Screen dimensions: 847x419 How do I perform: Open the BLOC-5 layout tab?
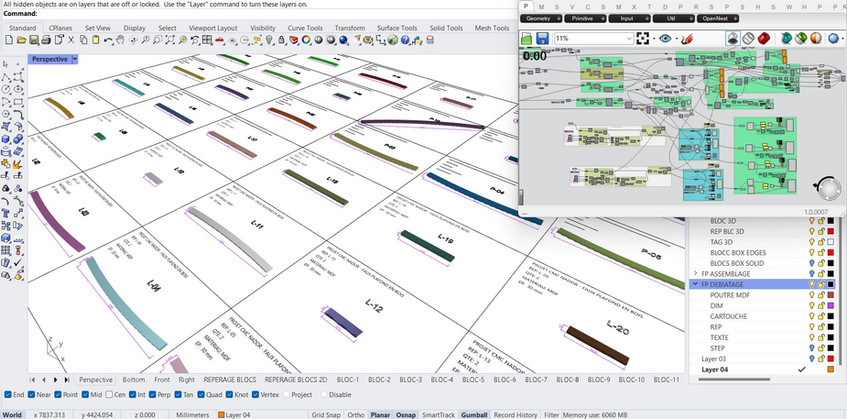coord(473,380)
